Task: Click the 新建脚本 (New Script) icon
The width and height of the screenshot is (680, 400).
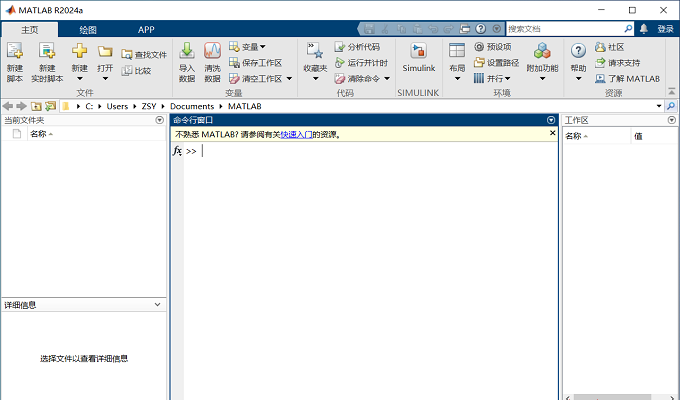Action: pyautogui.click(x=15, y=51)
